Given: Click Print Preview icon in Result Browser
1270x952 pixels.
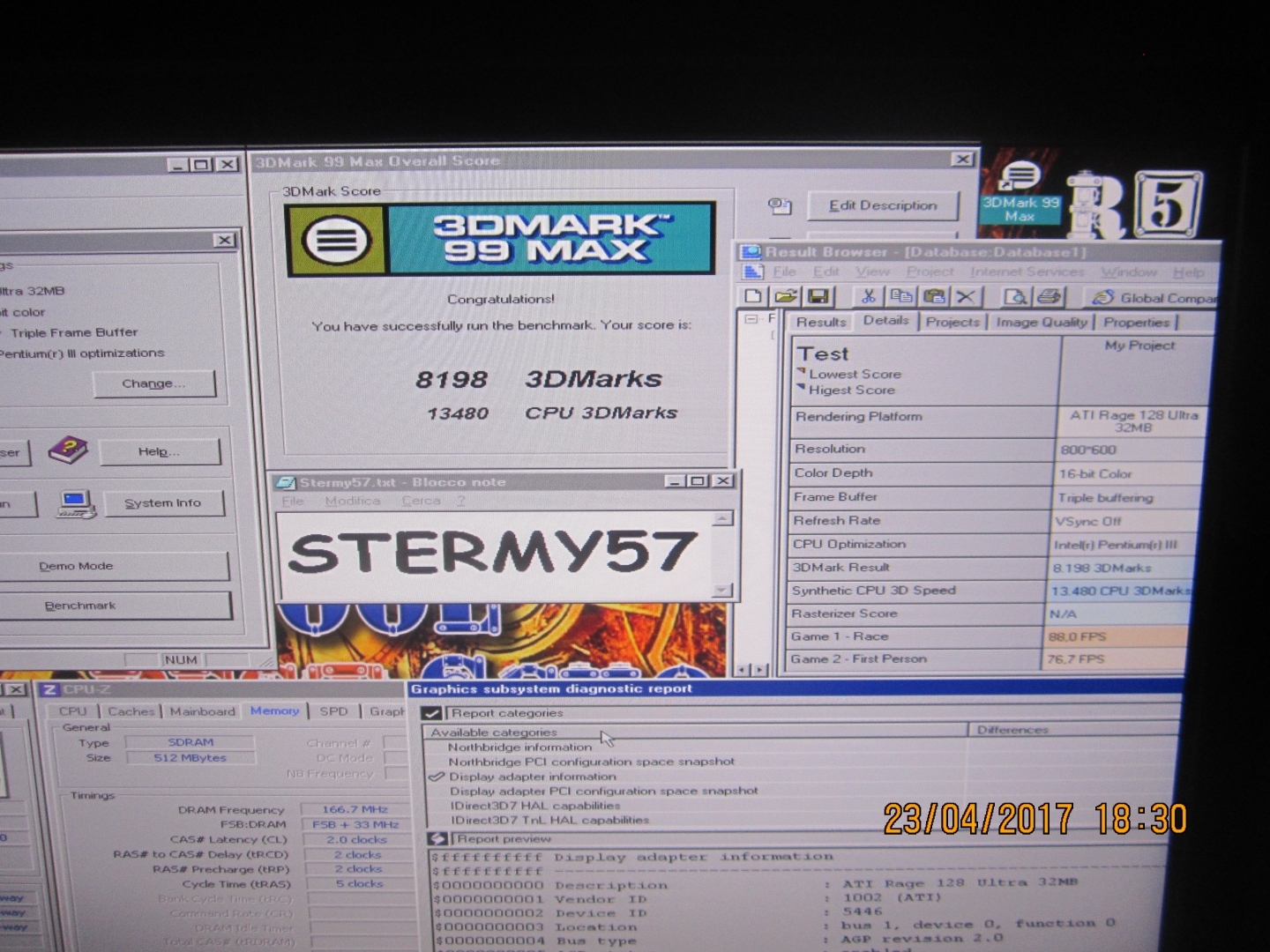Looking at the screenshot, I should click(1016, 296).
